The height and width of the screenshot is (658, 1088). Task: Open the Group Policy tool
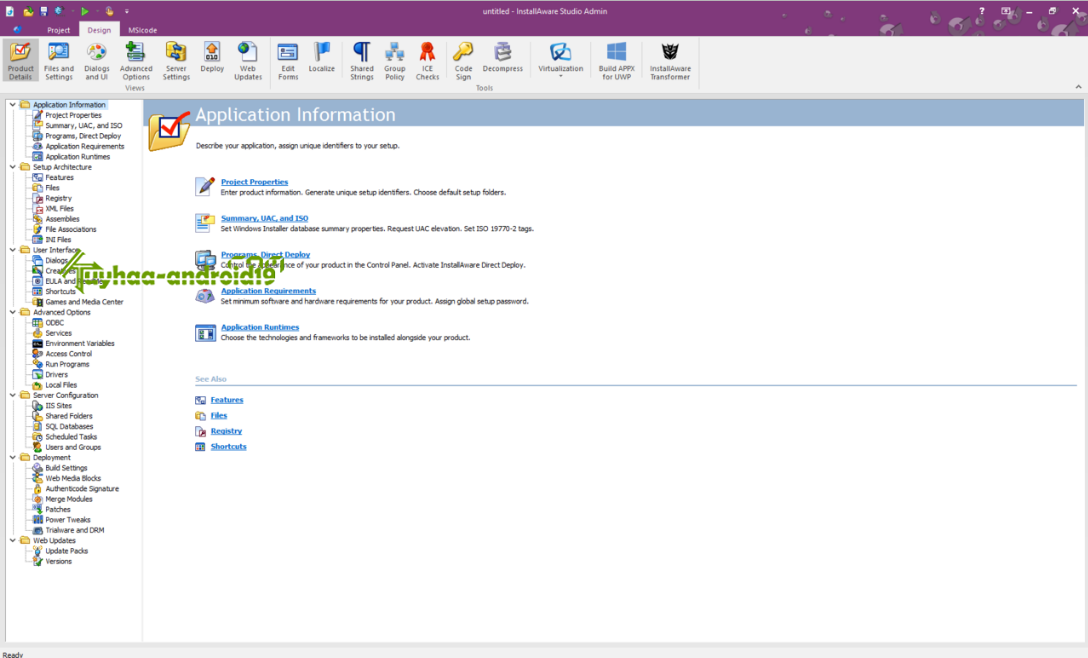[394, 61]
